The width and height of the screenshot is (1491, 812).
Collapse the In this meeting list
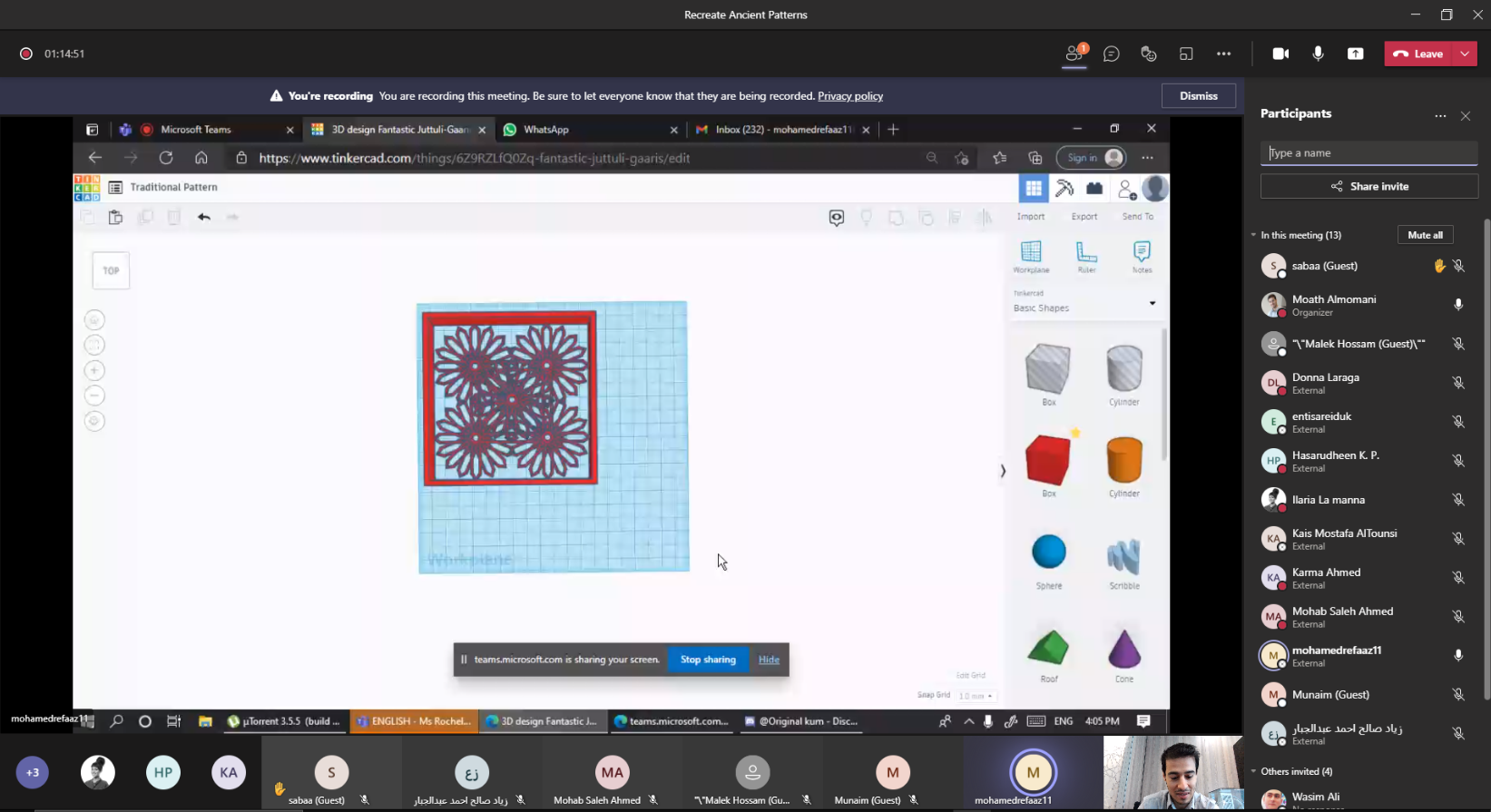tap(1253, 235)
